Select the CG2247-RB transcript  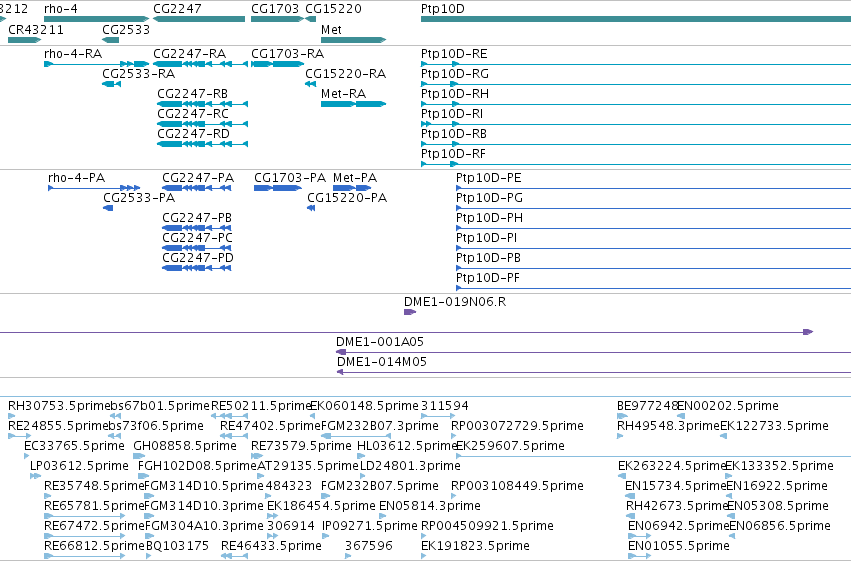point(202,104)
